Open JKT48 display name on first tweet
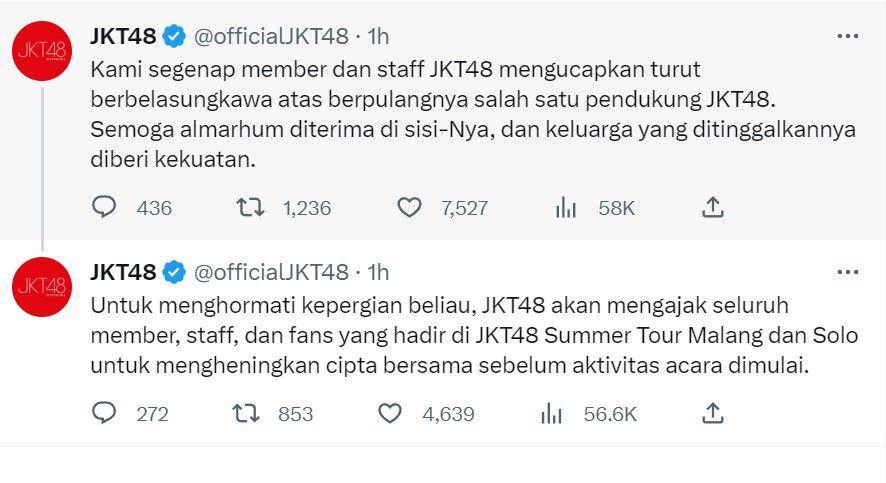Viewport: 886px width, 483px height. (123, 36)
